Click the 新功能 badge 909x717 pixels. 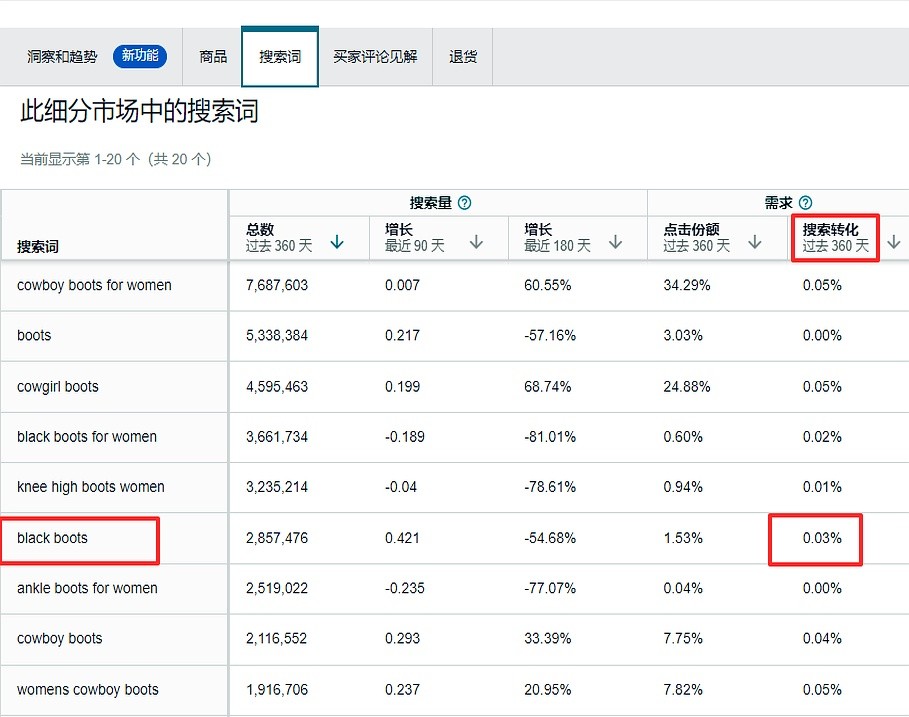(140, 56)
